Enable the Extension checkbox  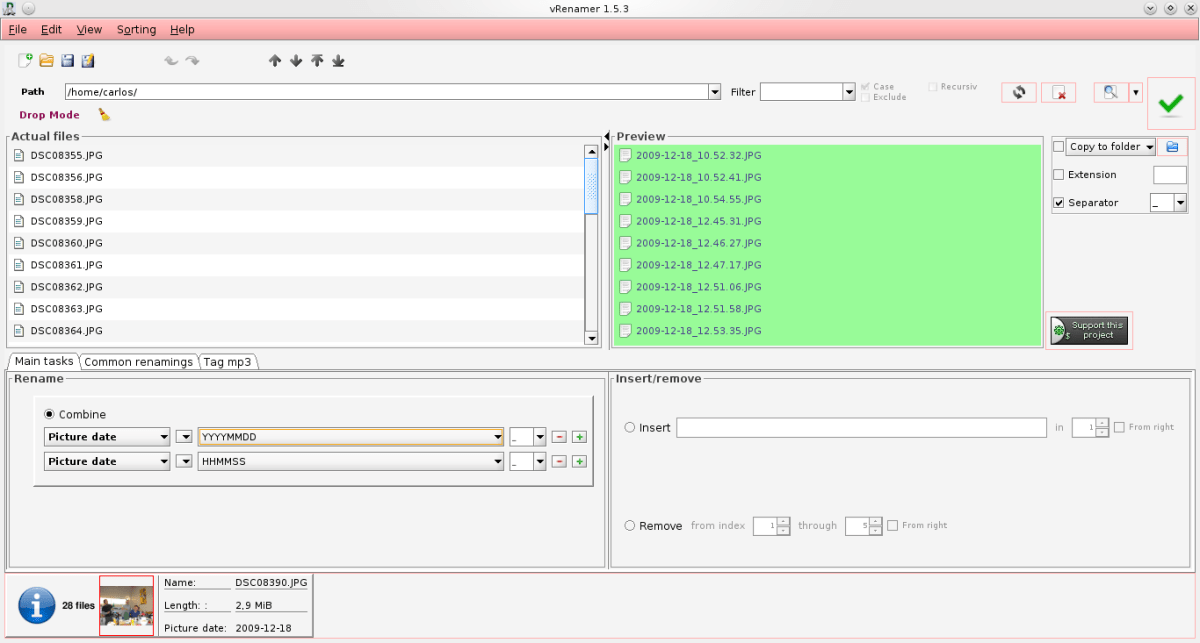[x=1059, y=175]
